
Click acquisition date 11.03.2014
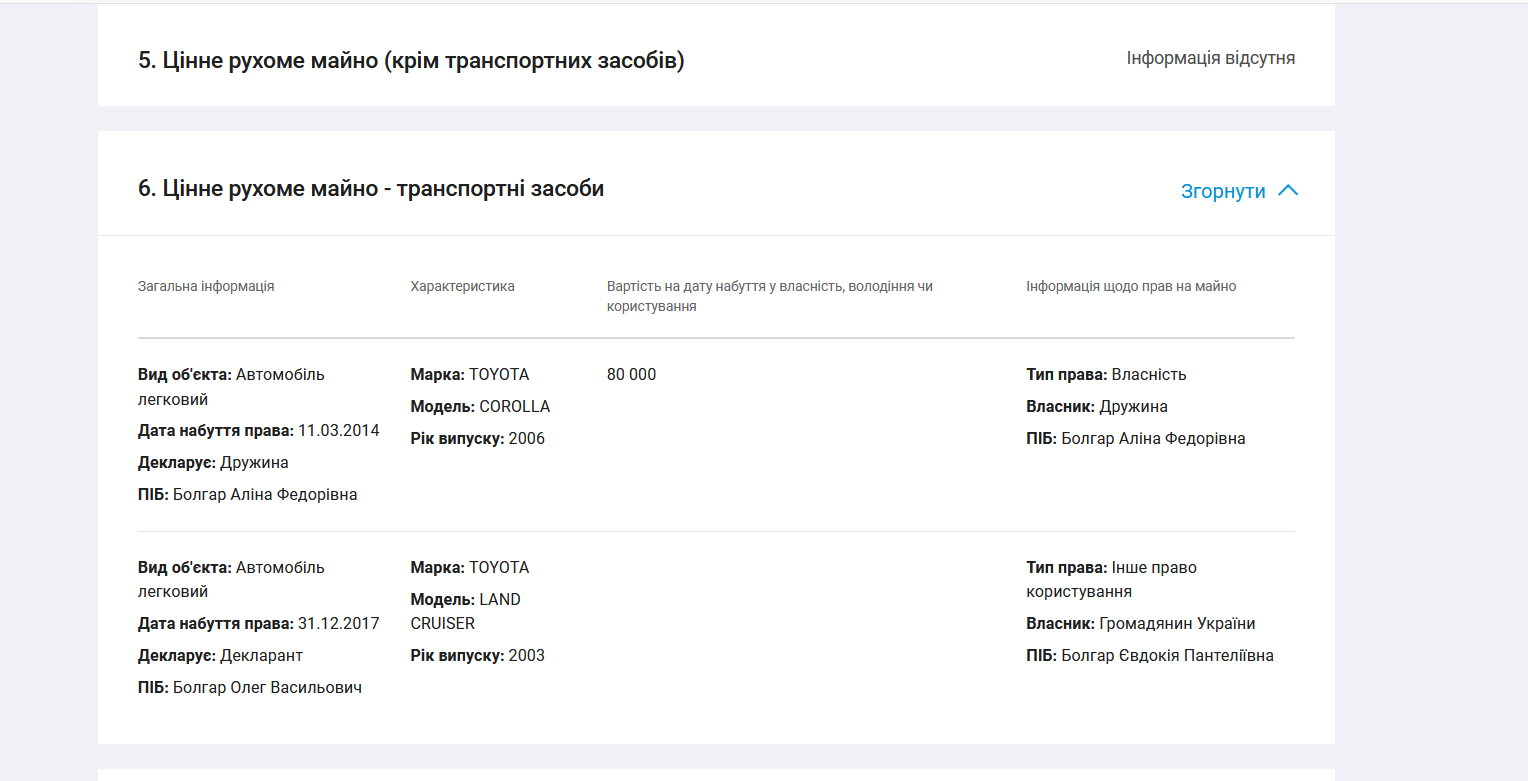(x=338, y=430)
